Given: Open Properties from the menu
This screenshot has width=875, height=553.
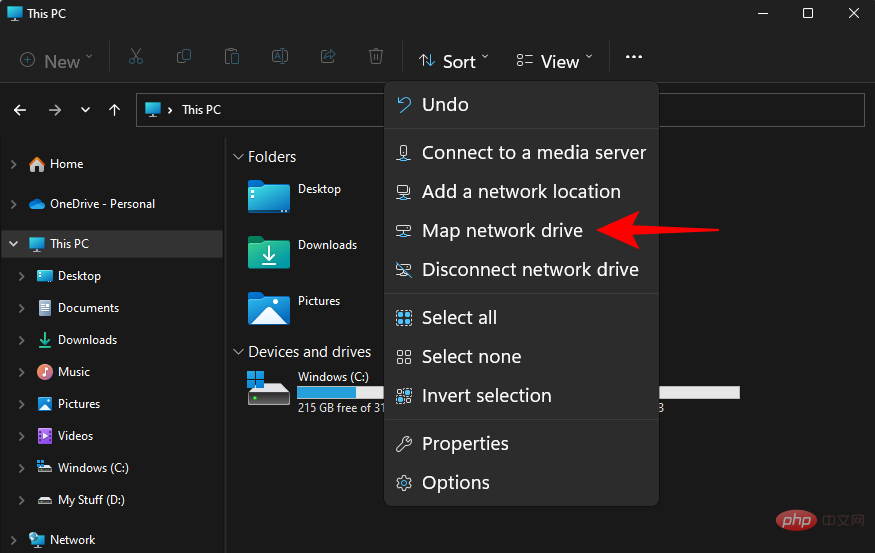Looking at the screenshot, I should pyautogui.click(x=521, y=444).
